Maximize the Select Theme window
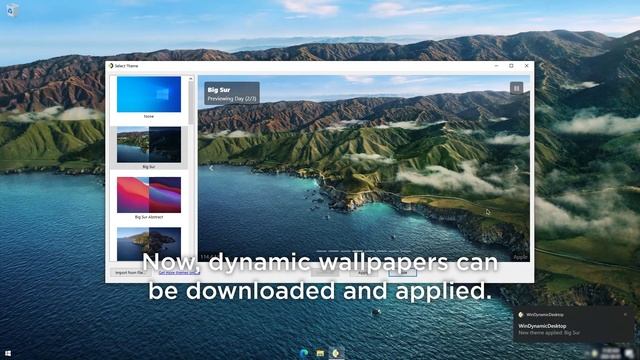The height and width of the screenshot is (360, 640). tap(511, 66)
